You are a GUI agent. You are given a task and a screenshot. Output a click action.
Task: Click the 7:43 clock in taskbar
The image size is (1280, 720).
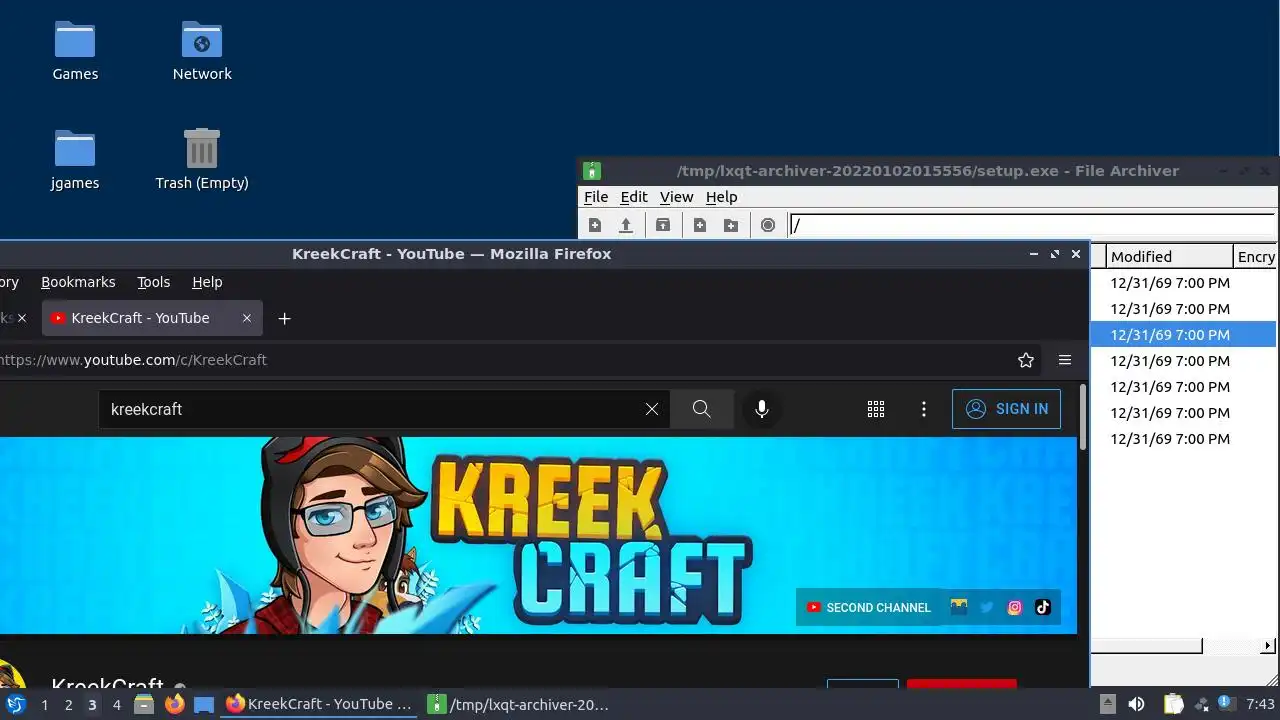point(1260,704)
